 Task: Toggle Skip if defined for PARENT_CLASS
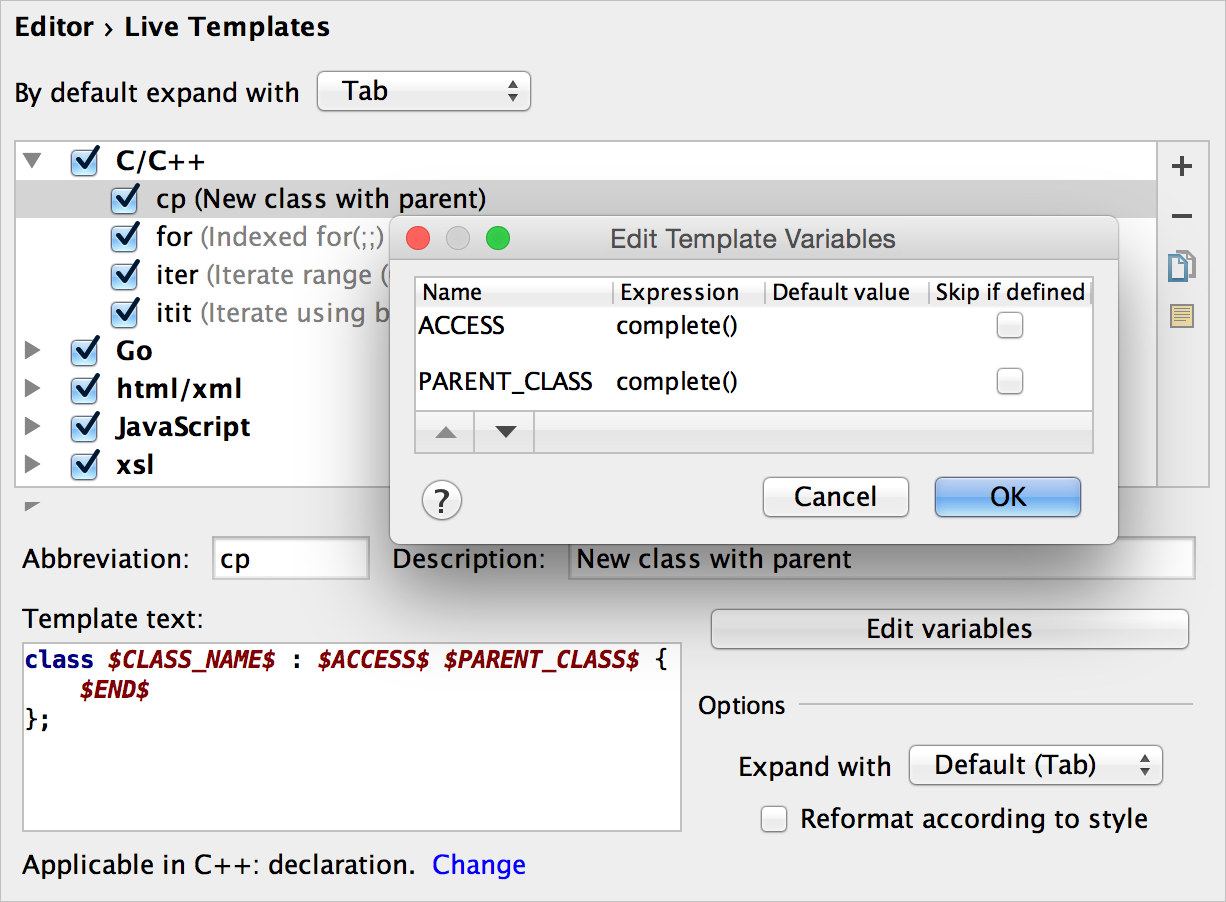click(x=1010, y=381)
